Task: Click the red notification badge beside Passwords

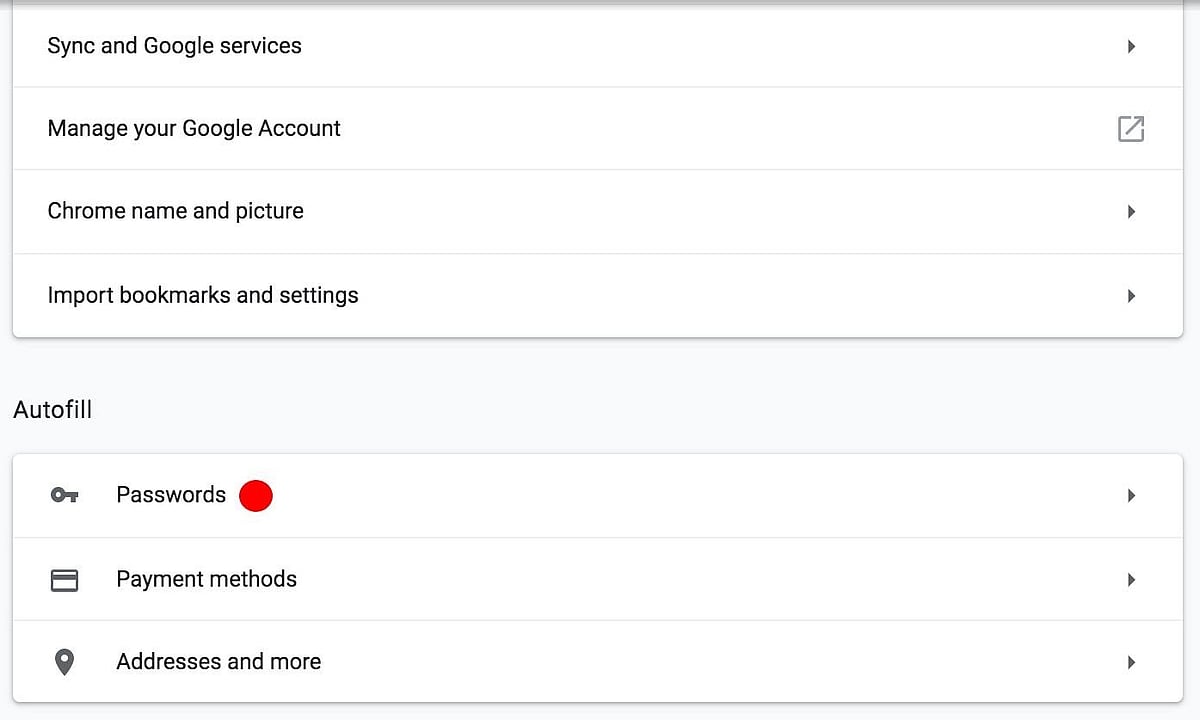Action: click(x=255, y=495)
